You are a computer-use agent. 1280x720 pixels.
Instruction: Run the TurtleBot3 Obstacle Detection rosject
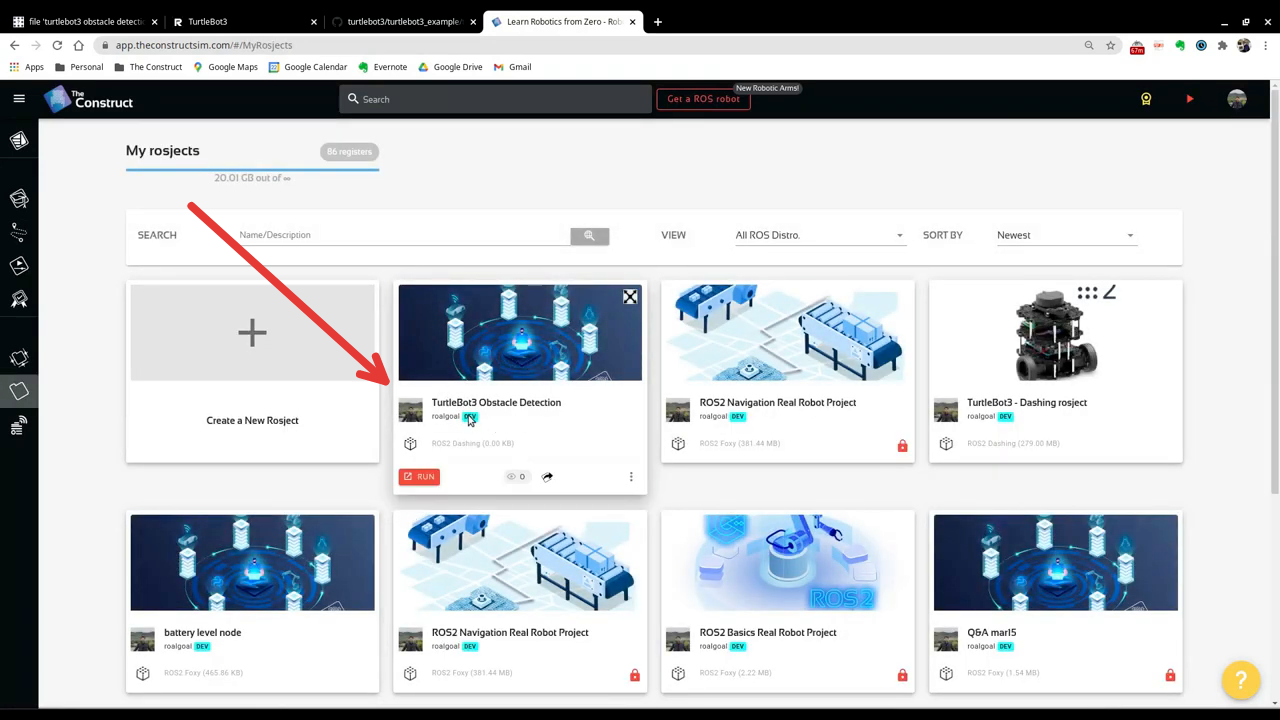tap(419, 477)
